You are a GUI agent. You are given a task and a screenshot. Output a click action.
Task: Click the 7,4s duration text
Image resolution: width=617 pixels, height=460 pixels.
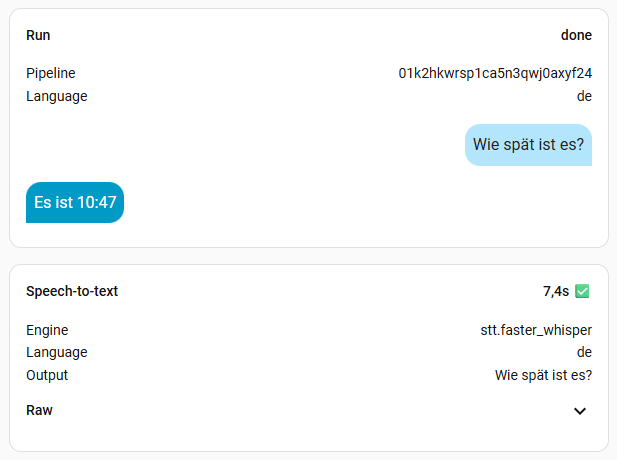tap(556, 291)
